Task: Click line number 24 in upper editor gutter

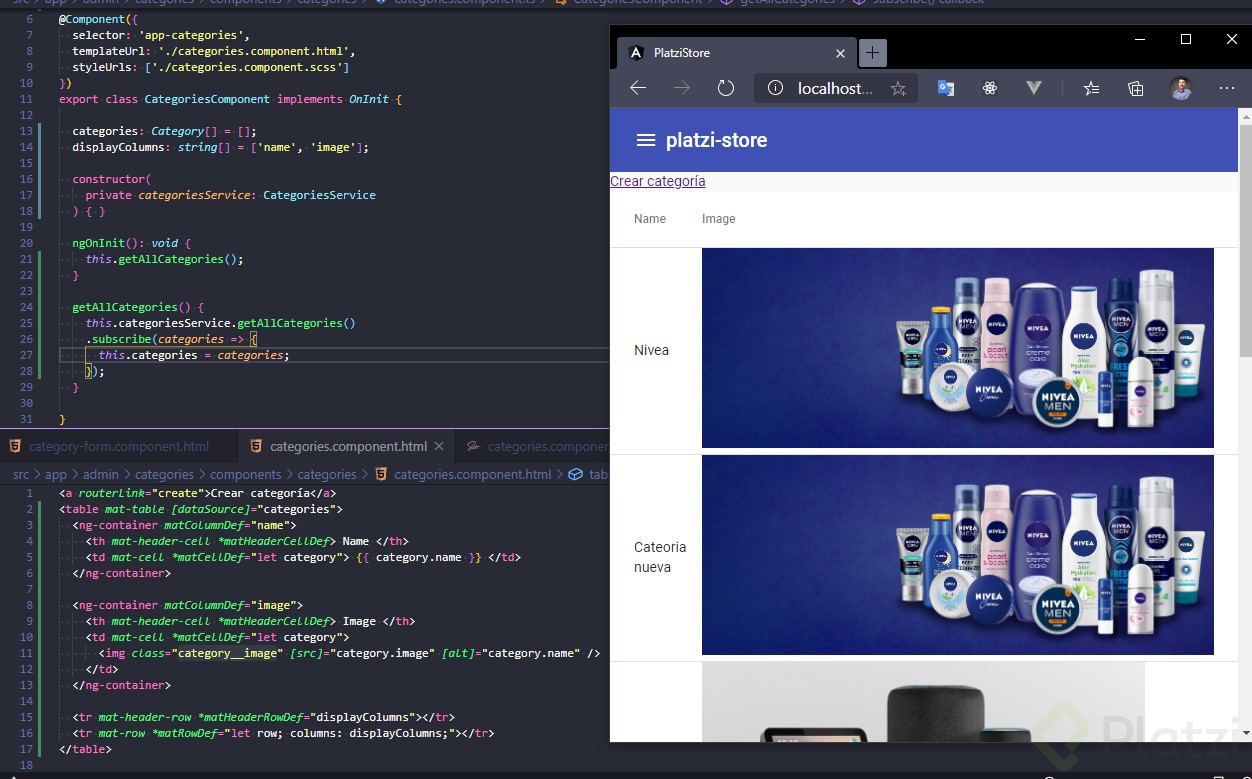Action: pos(26,307)
